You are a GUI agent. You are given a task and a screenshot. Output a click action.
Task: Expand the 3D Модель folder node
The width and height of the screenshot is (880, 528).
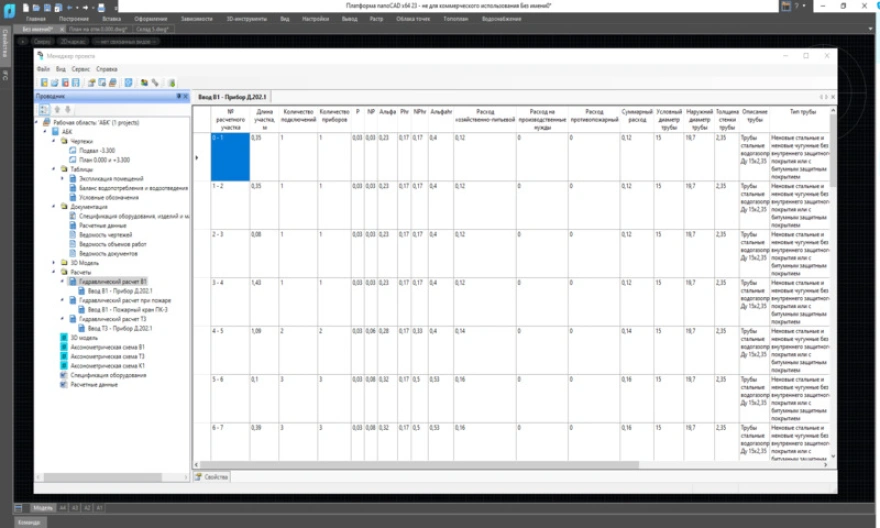(54, 263)
